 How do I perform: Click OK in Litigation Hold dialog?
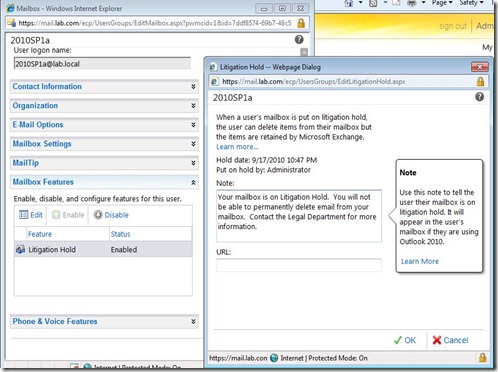(405, 340)
